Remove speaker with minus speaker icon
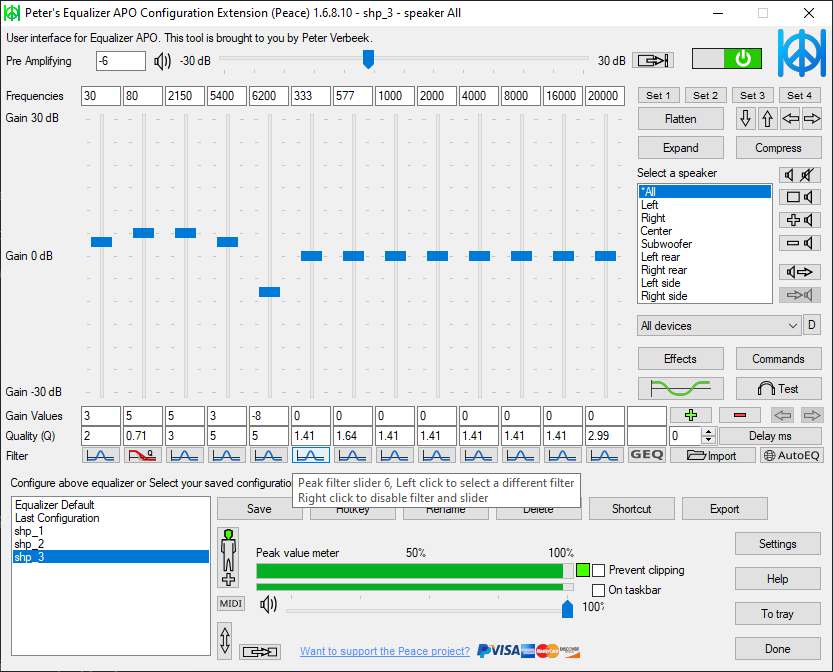 coord(800,243)
